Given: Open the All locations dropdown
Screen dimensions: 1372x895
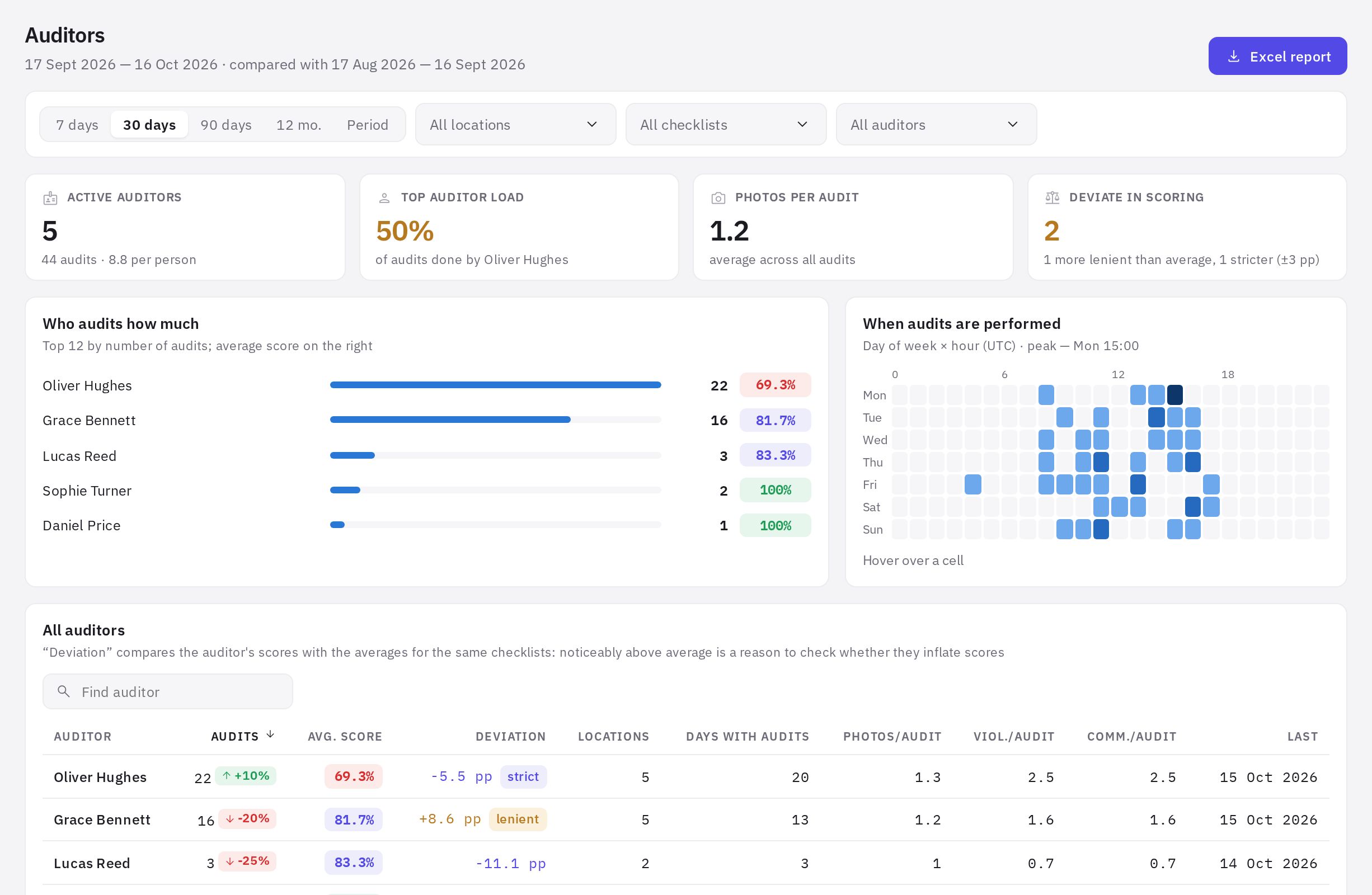Looking at the screenshot, I should coord(515,125).
